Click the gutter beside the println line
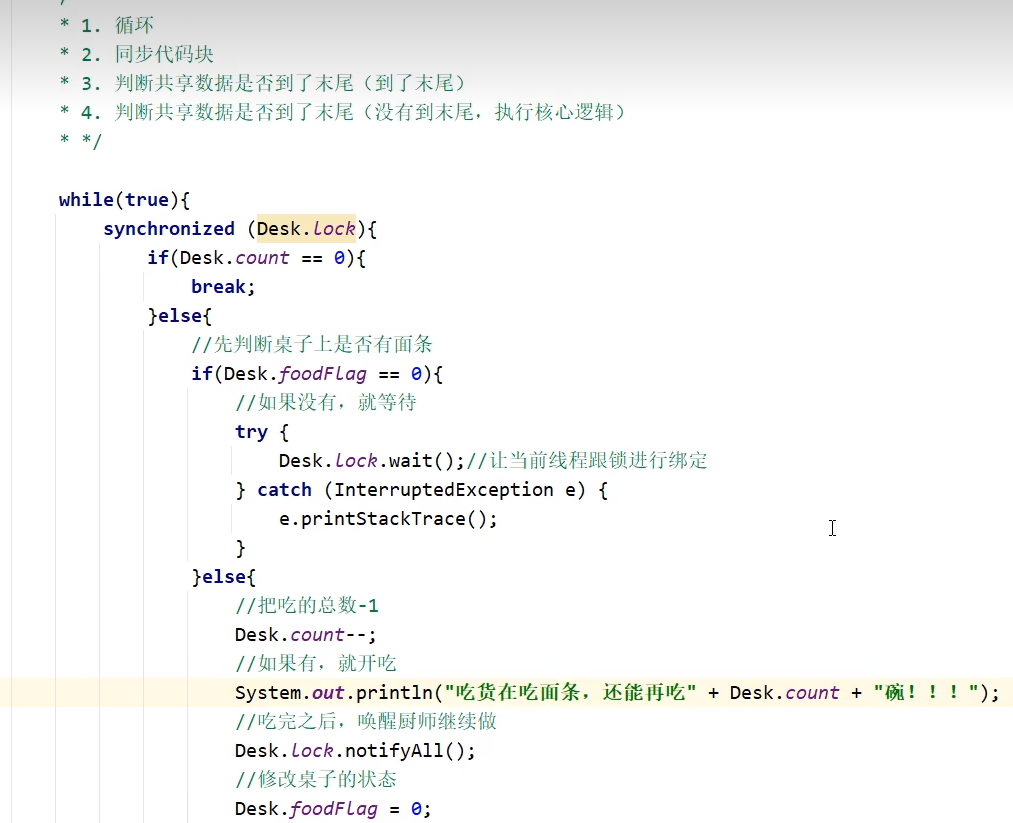 (25, 692)
